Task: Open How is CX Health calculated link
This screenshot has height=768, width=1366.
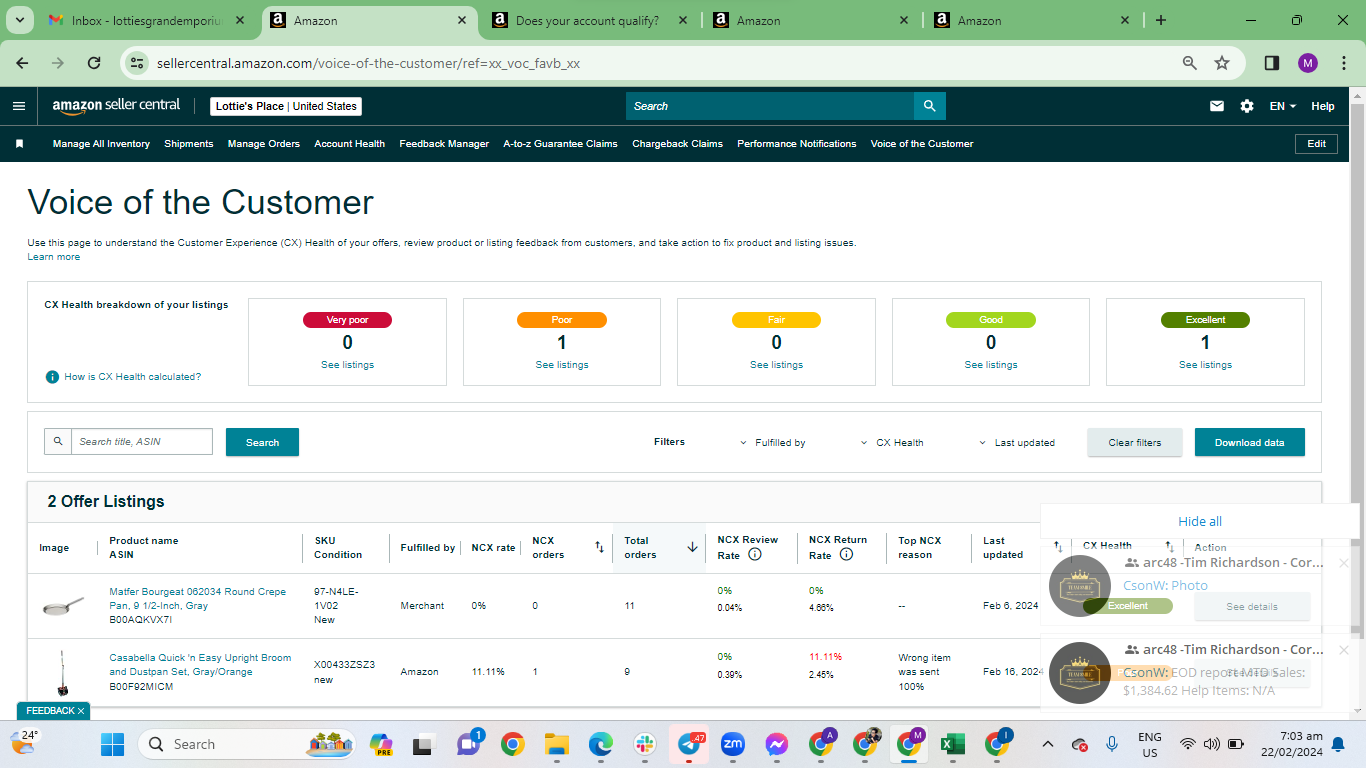Action: (x=133, y=377)
